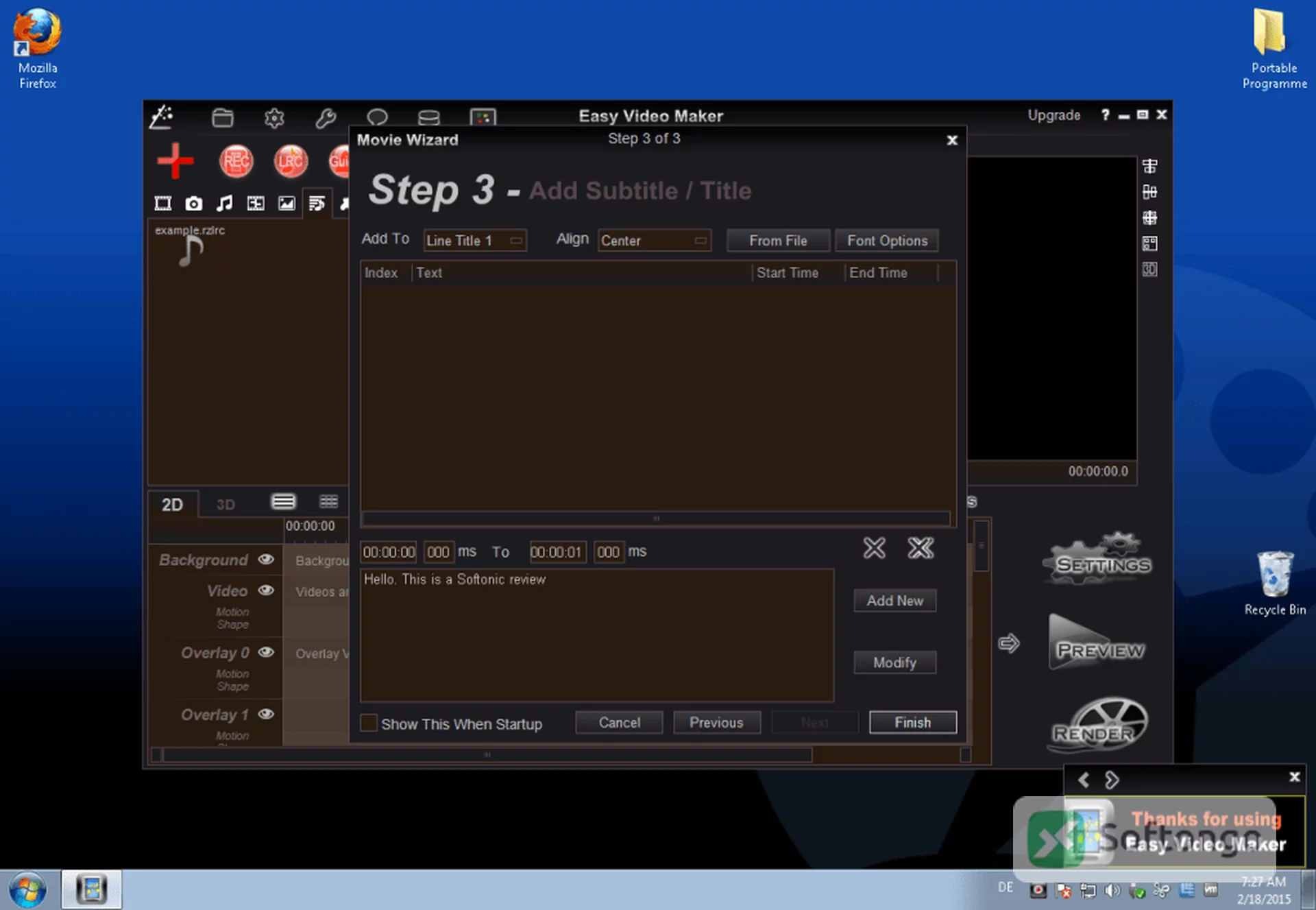Click the red REC record button
The height and width of the screenshot is (910, 1316).
tap(236, 161)
